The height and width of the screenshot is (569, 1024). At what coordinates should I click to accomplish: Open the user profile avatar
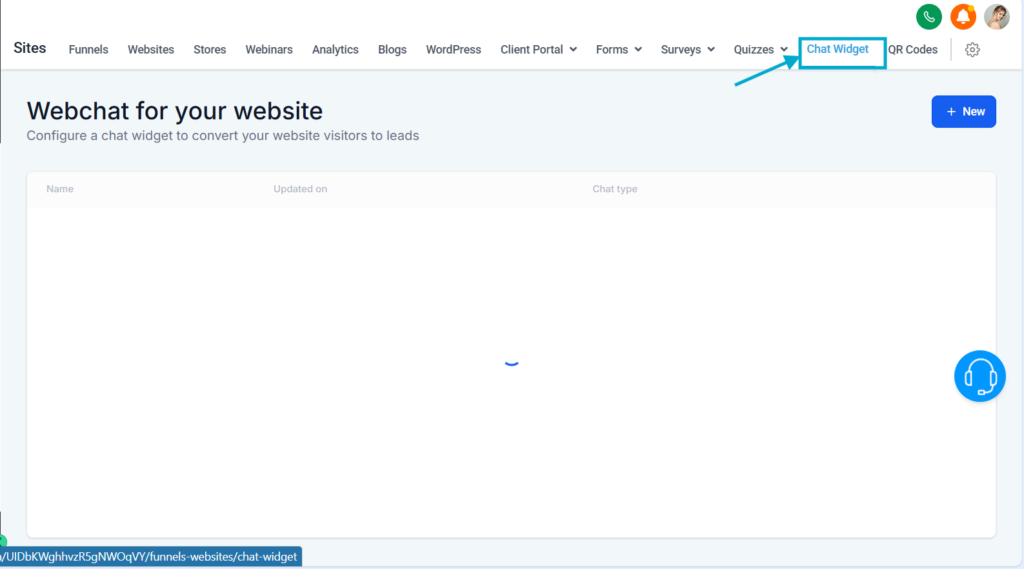(996, 17)
